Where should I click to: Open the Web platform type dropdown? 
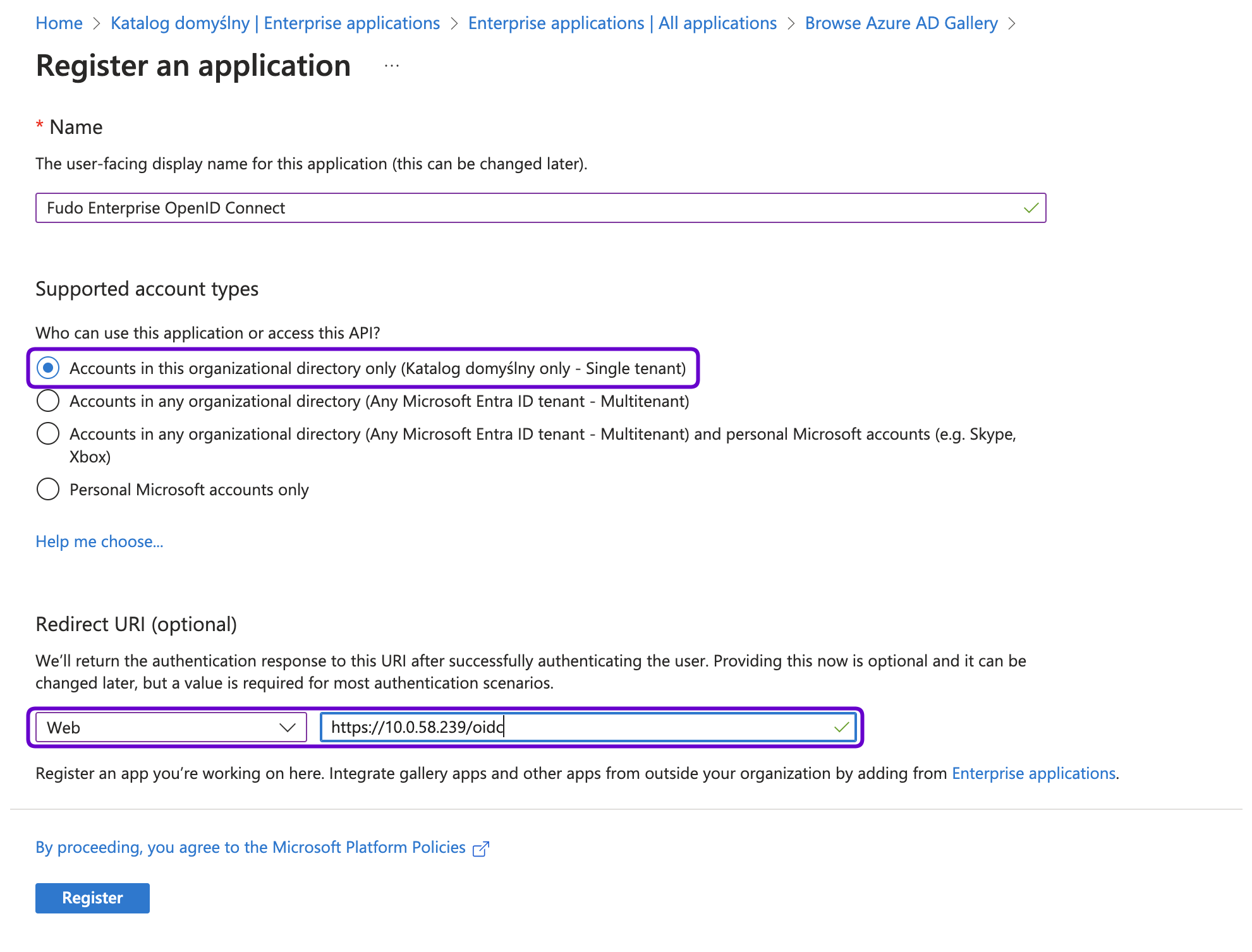point(171,727)
